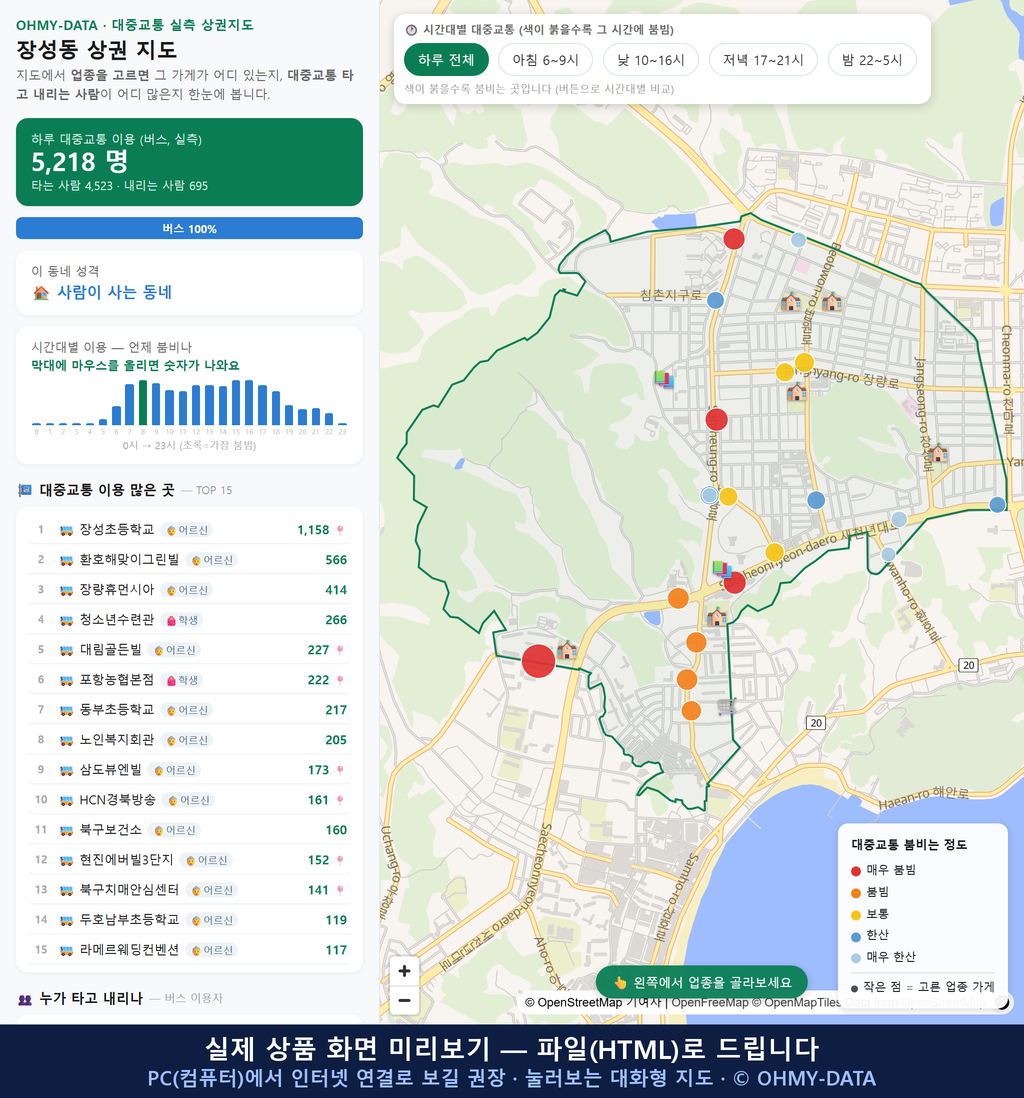This screenshot has width=1024, height=1098.
Task: Click pin icon in 삼도뷰엔빌 row
Action: pos(340,770)
